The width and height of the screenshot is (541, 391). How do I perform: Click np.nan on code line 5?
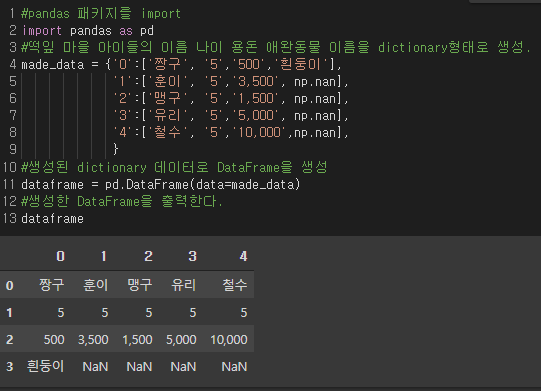pyautogui.click(x=315, y=82)
